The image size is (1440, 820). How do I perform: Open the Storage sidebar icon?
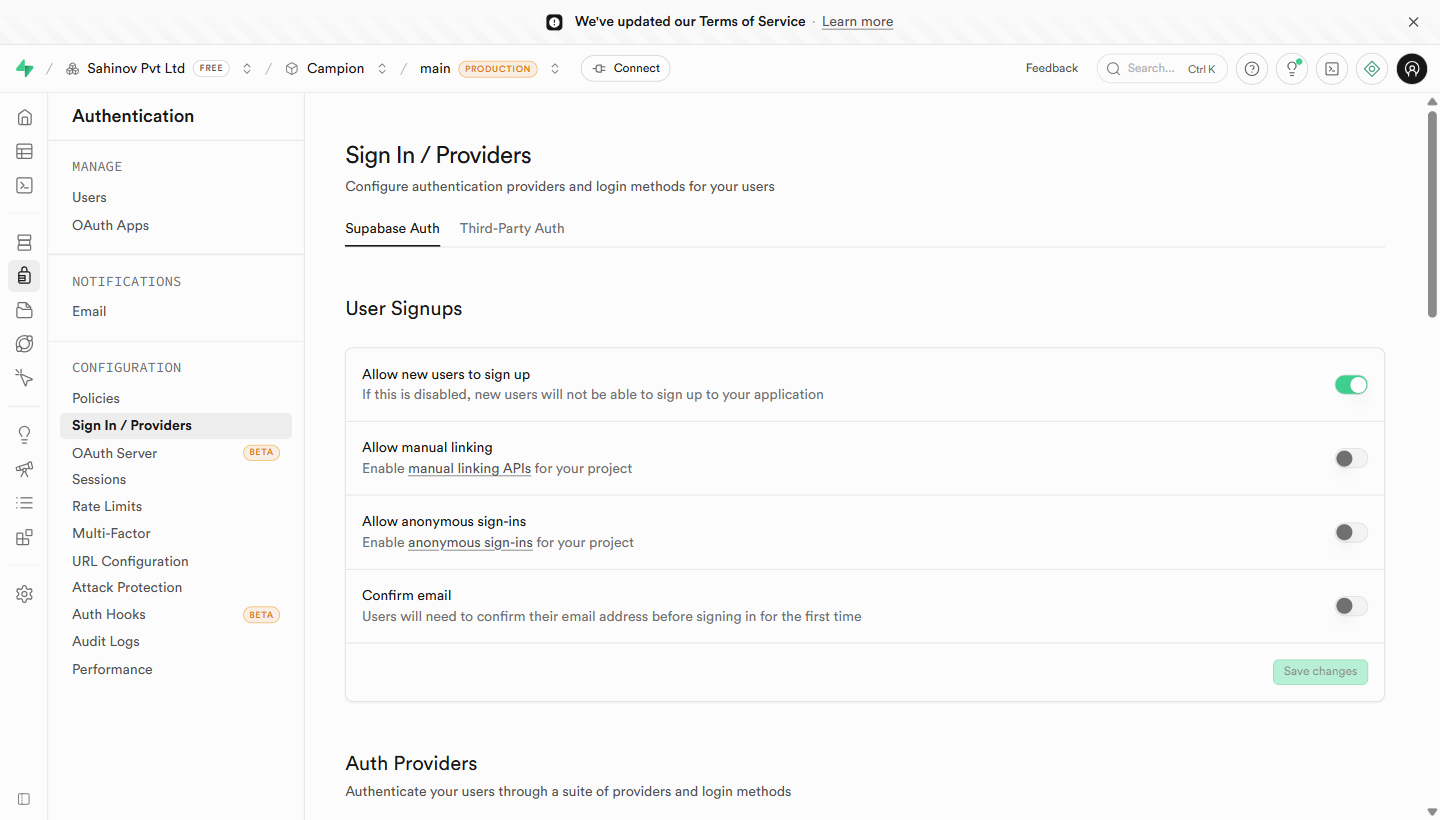point(24,310)
